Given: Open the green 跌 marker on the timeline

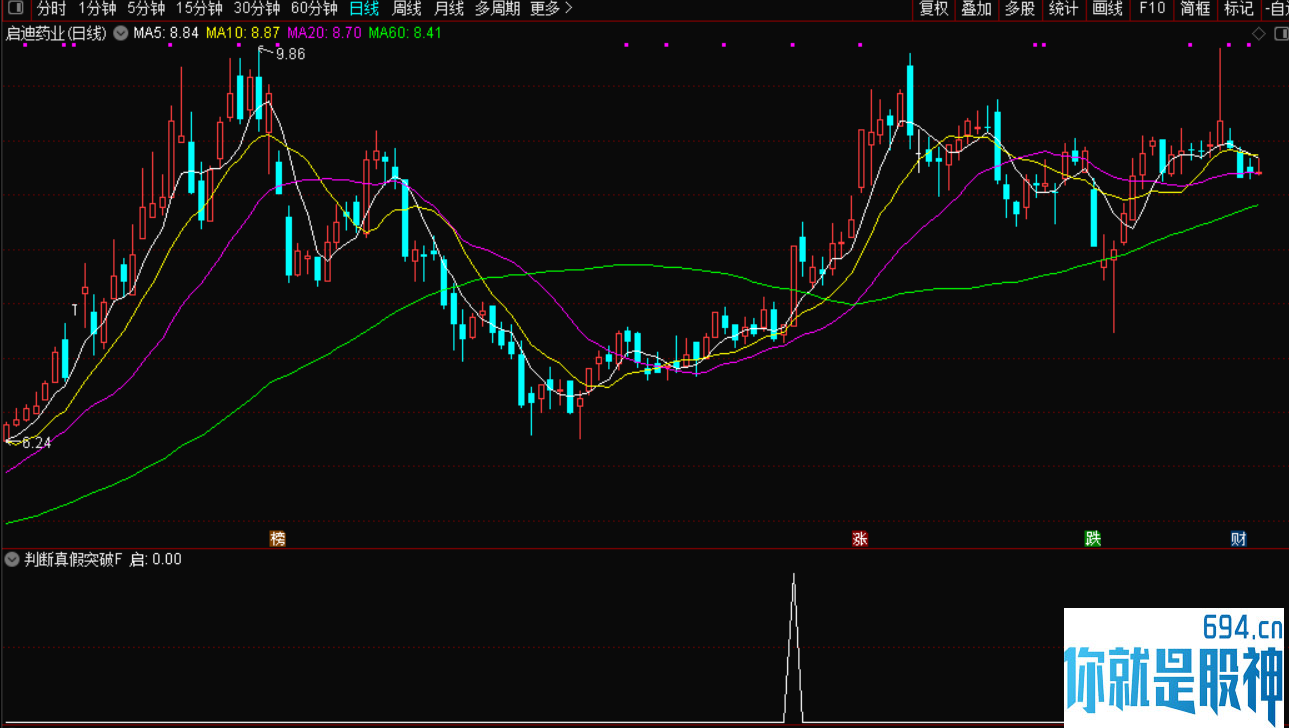Looking at the screenshot, I should (x=1093, y=539).
